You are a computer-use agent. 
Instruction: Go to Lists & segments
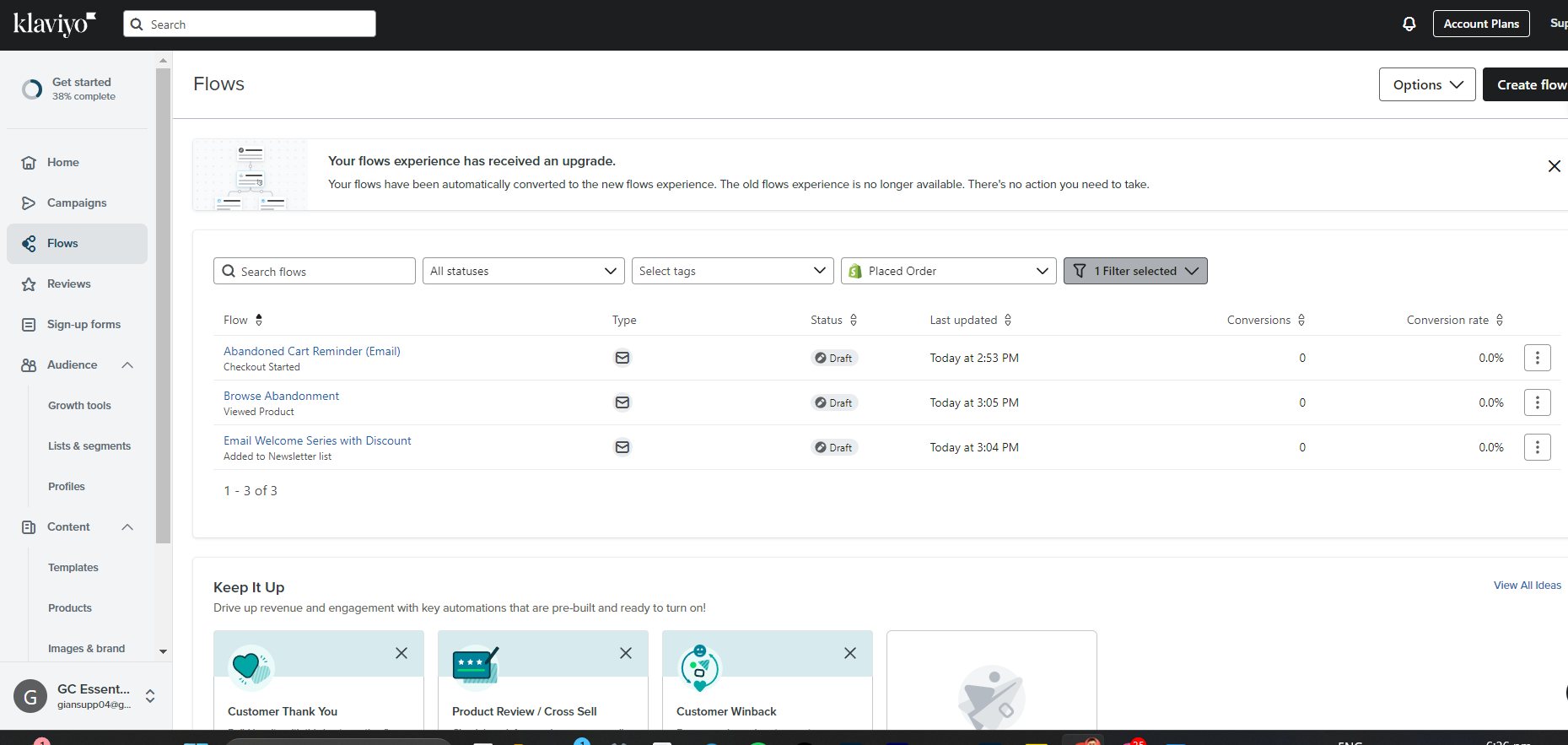(x=89, y=445)
